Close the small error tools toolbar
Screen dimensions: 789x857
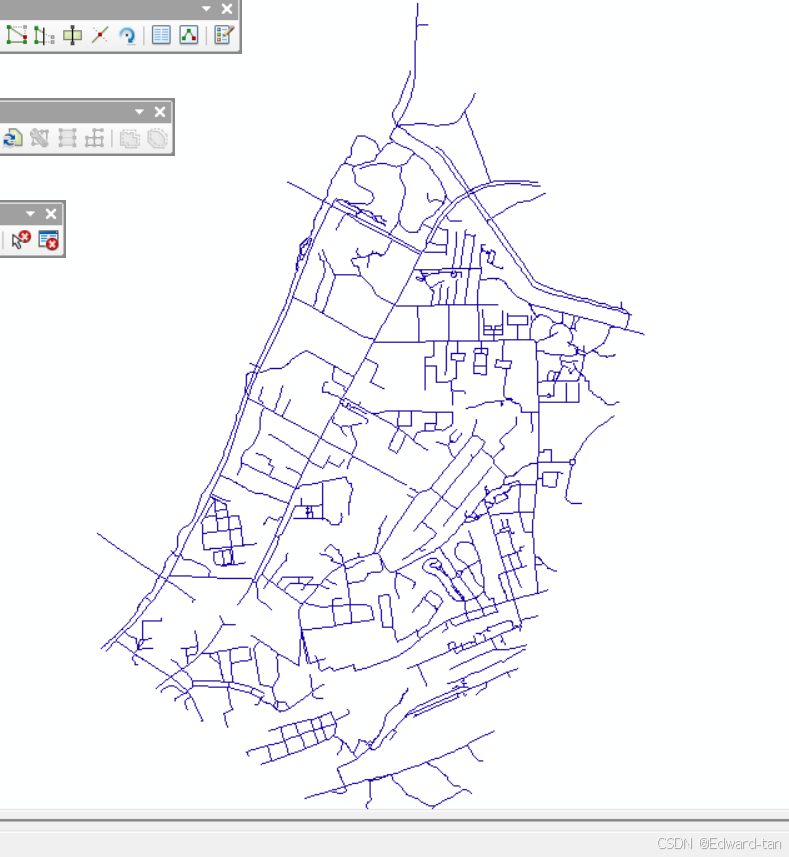(x=51, y=214)
